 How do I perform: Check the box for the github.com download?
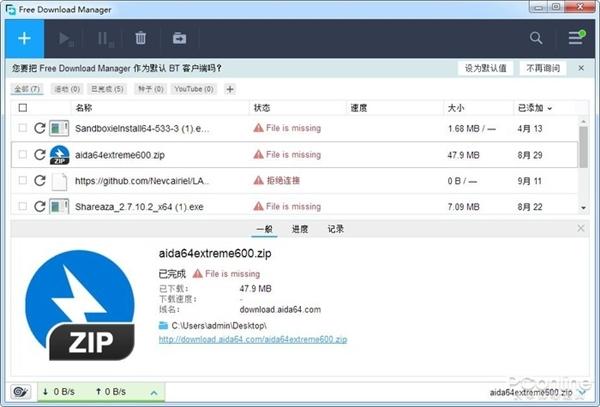click(23, 180)
